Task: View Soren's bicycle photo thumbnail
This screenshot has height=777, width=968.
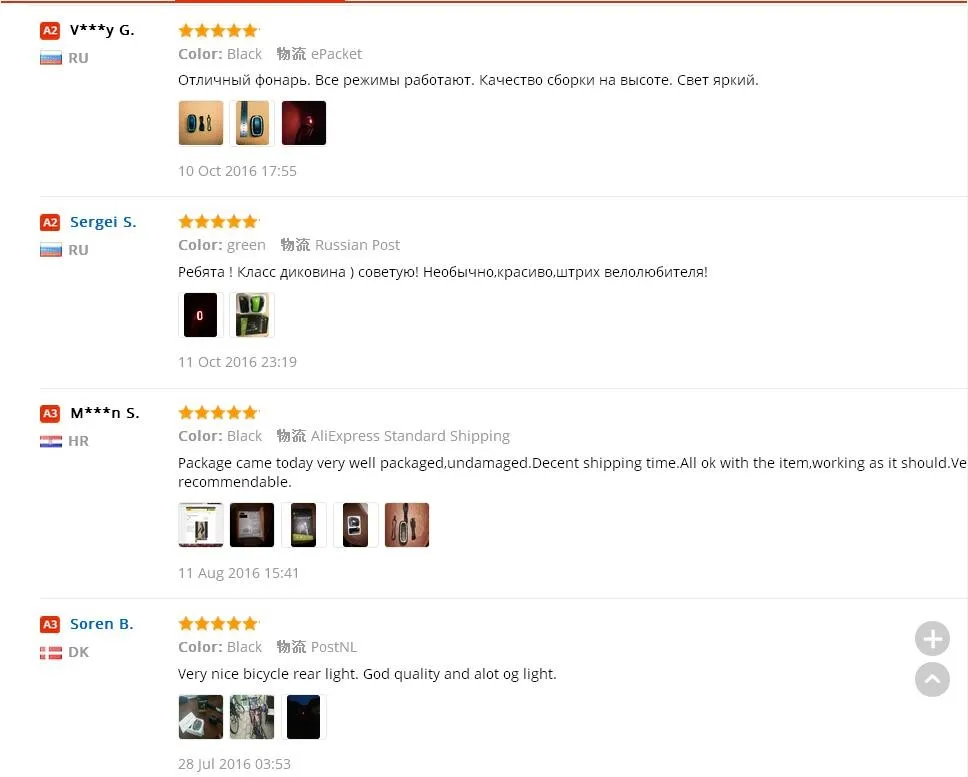Action: [x=252, y=717]
